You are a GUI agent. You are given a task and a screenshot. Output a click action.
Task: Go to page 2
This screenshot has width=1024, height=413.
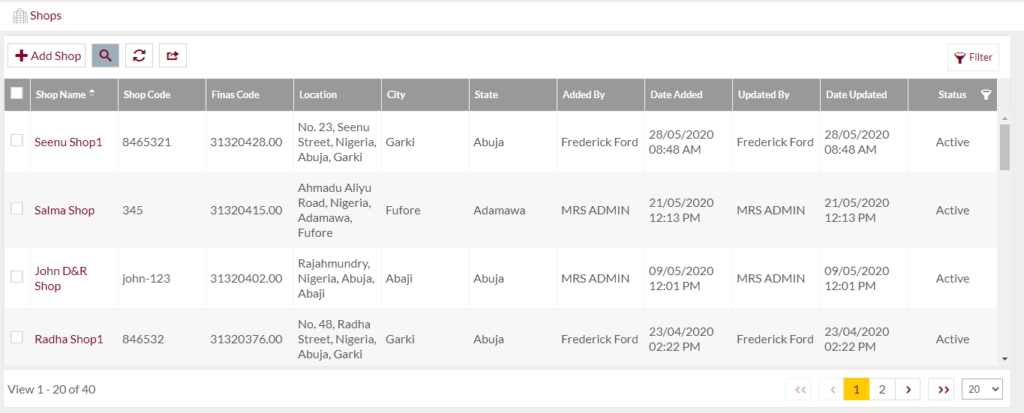882,389
